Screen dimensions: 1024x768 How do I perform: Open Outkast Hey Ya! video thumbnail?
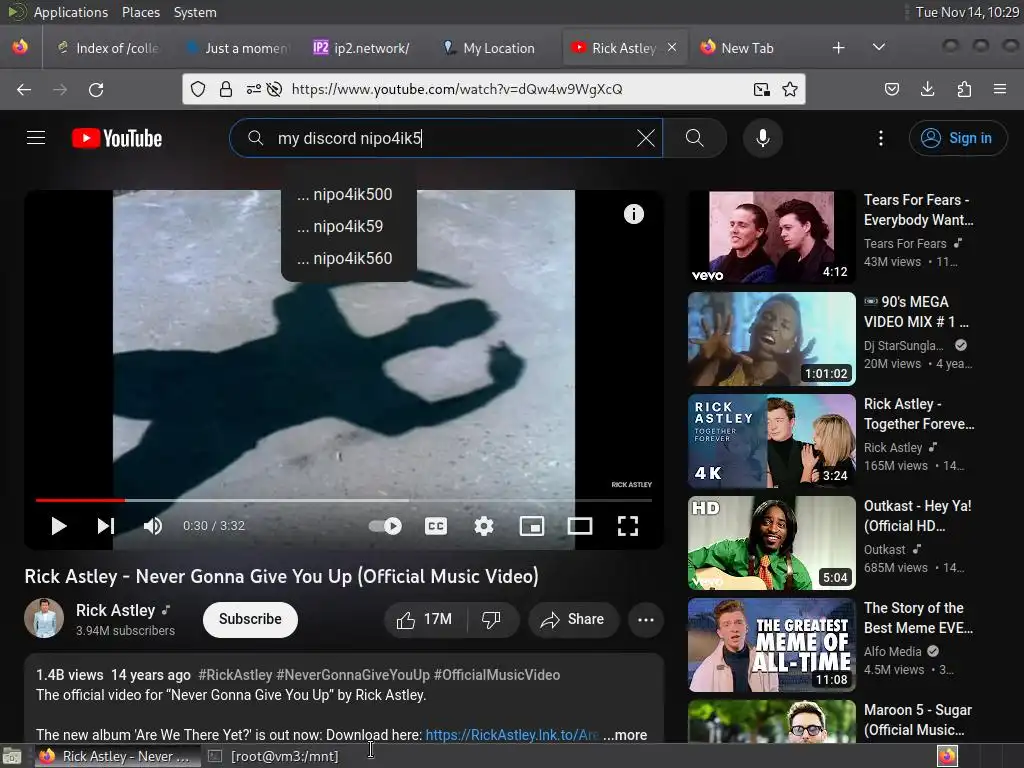point(771,543)
